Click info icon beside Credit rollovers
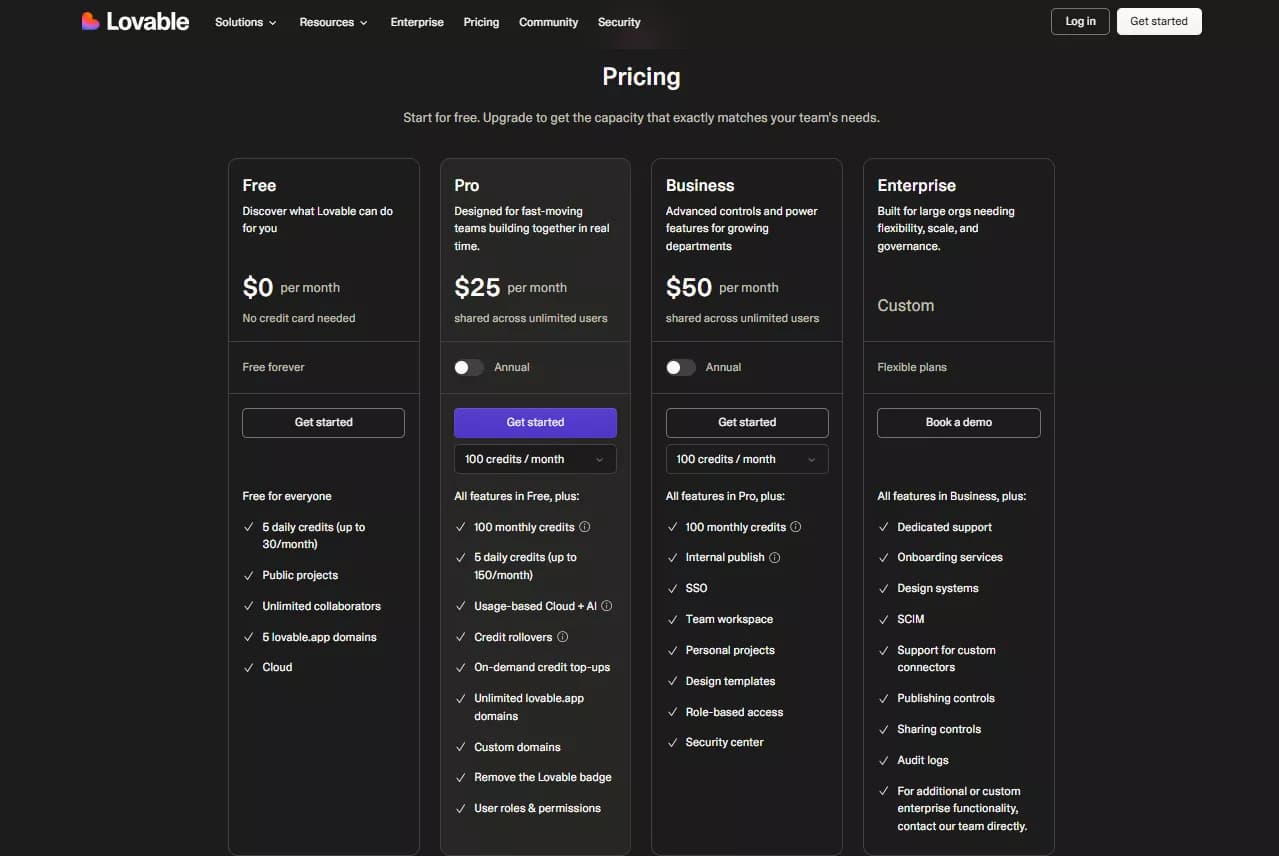The width and height of the screenshot is (1279, 856). point(562,637)
